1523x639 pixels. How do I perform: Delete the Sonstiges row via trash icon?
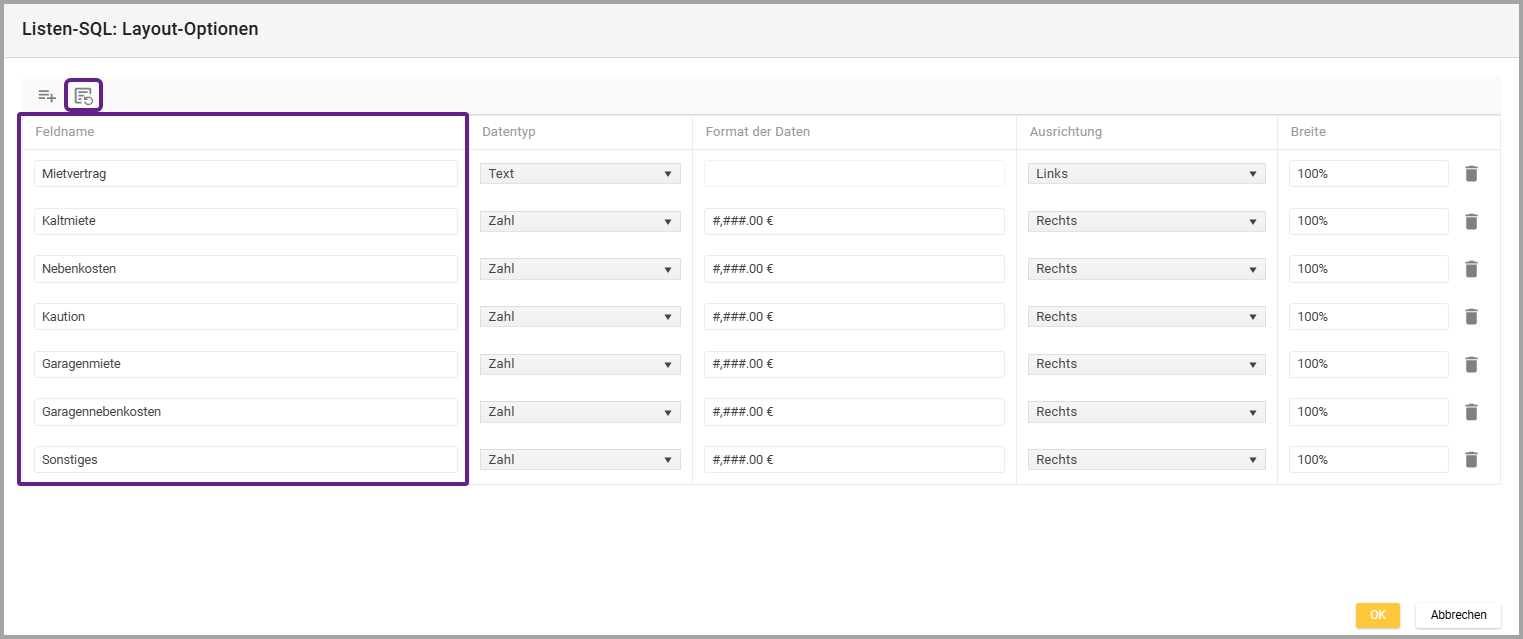coord(1471,460)
